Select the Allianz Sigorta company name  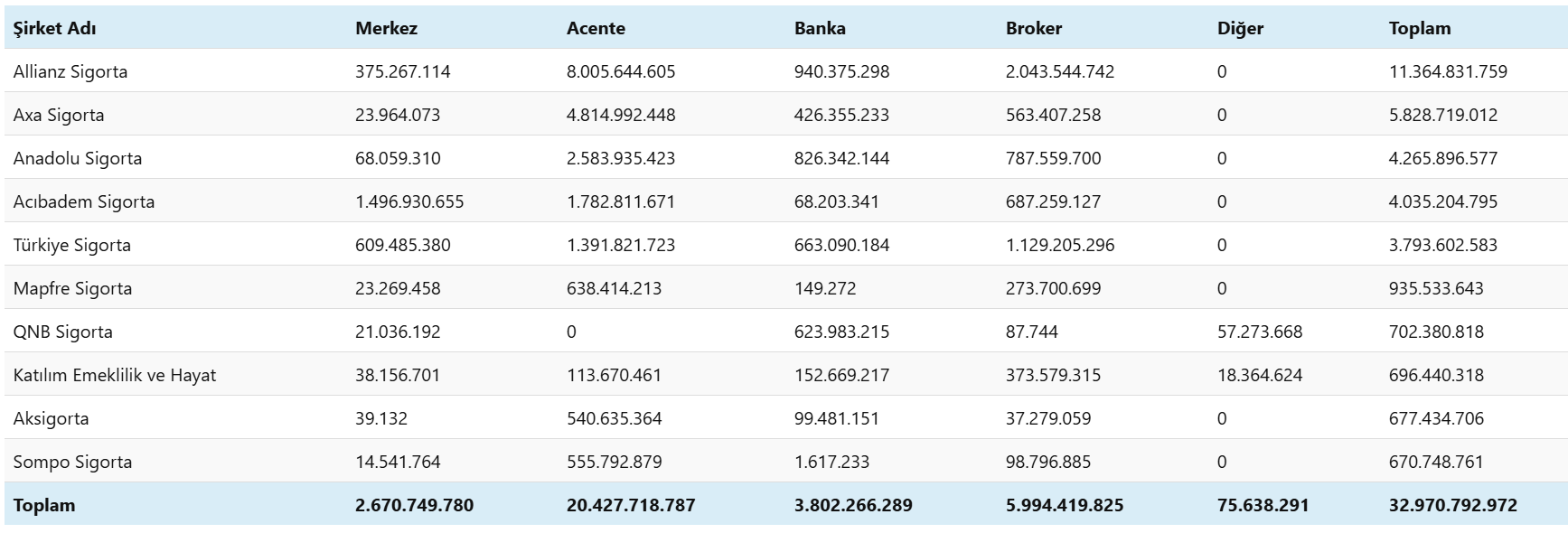pos(70,71)
